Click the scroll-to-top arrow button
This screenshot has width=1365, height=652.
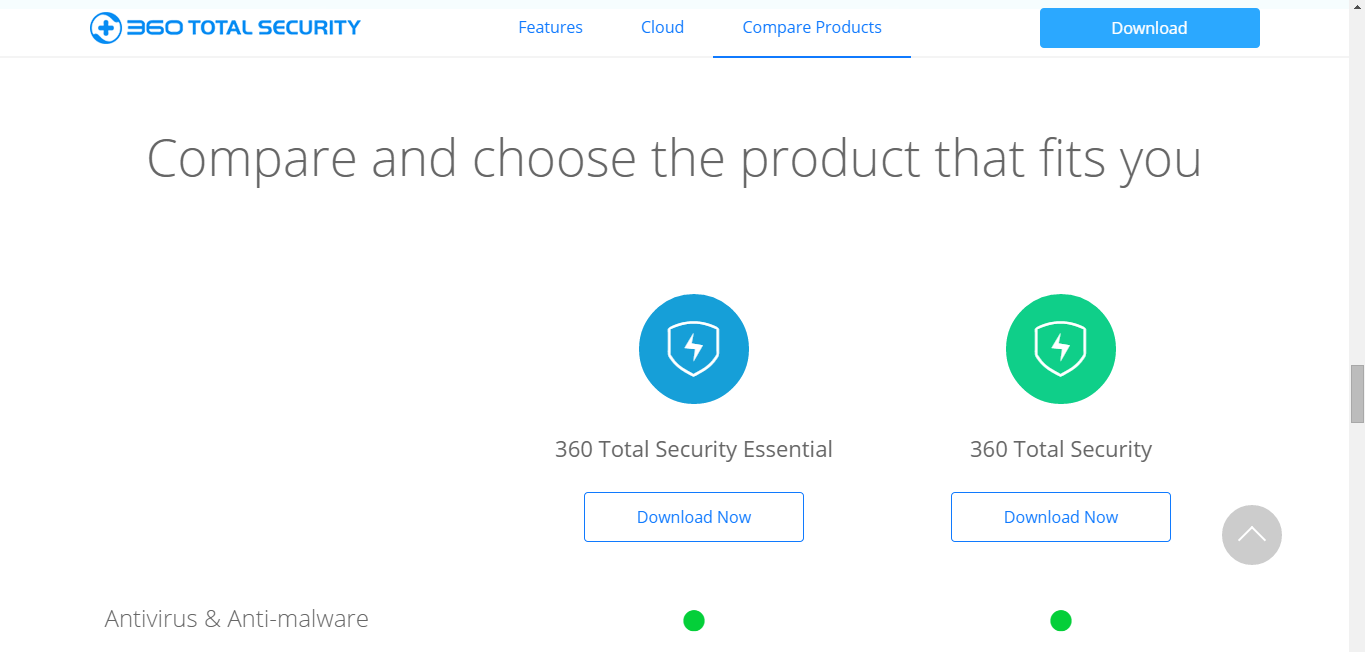[x=1251, y=535]
